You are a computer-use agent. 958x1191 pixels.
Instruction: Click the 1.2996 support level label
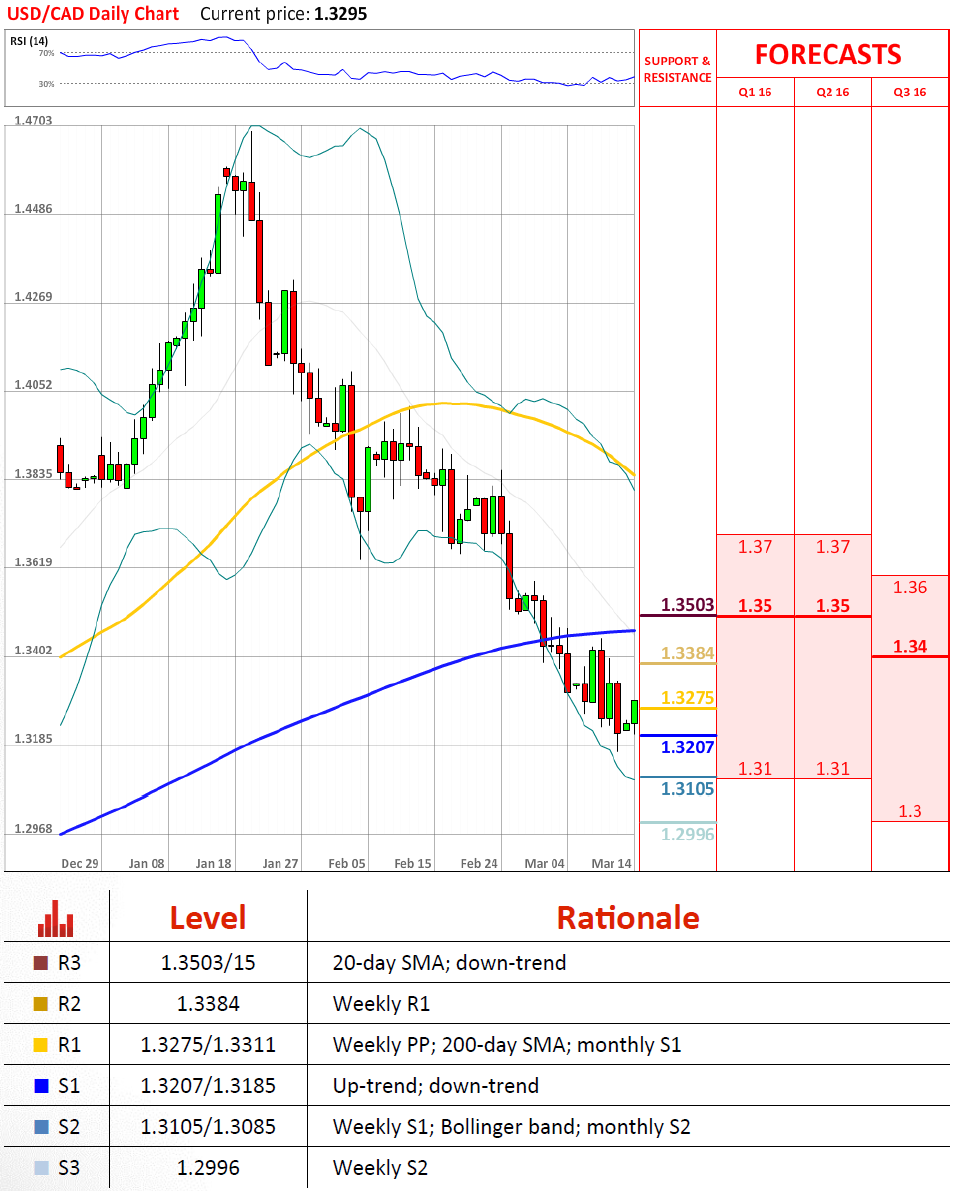click(688, 834)
